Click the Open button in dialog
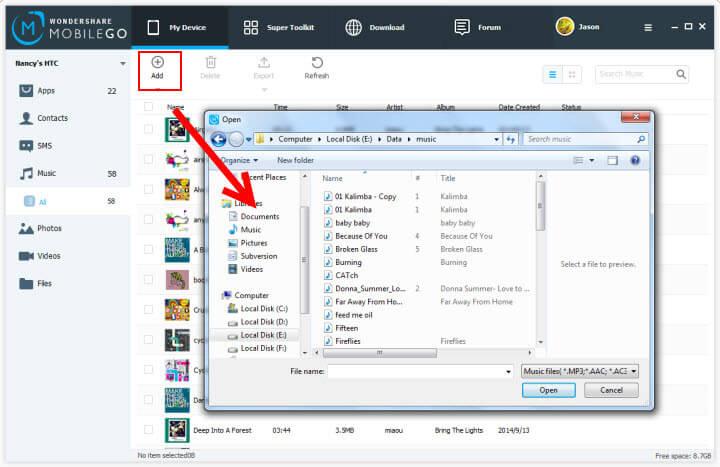Screen dimensions: 720x467 click(x=548, y=390)
